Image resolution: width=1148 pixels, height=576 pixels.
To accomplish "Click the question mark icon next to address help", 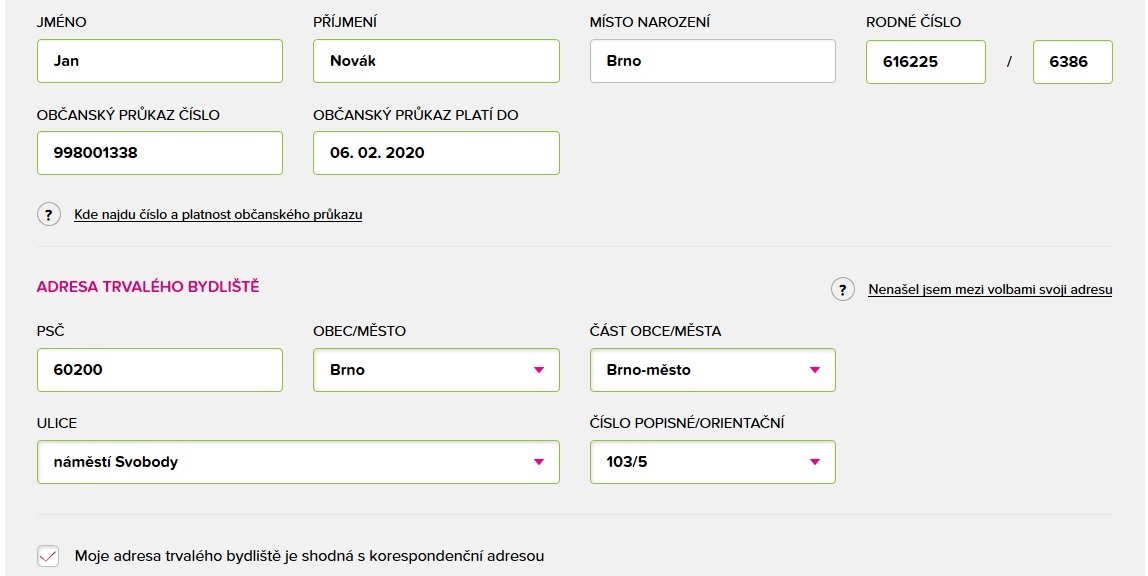I will tap(843, 289).
